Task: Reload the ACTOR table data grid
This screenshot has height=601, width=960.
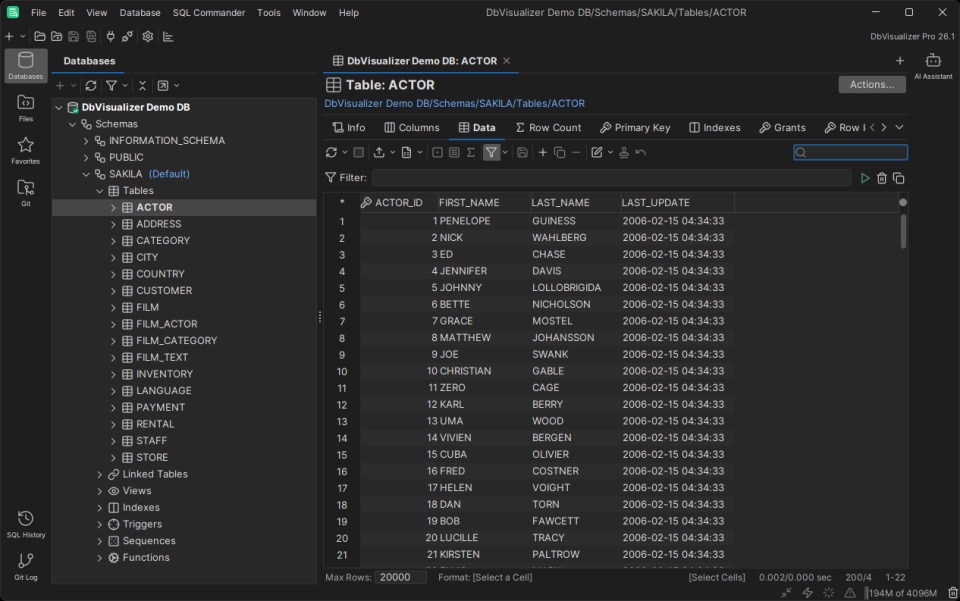Action: click(x=331, y=152)
